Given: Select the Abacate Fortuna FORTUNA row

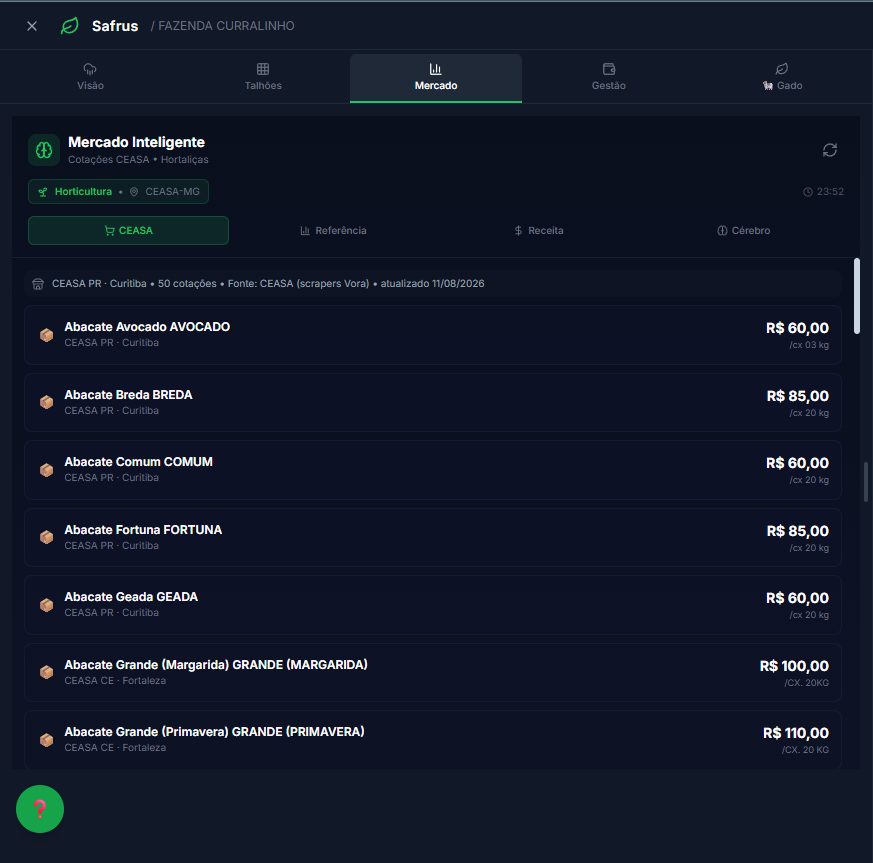Looking at the screenshot, I should tap(433, 537).
